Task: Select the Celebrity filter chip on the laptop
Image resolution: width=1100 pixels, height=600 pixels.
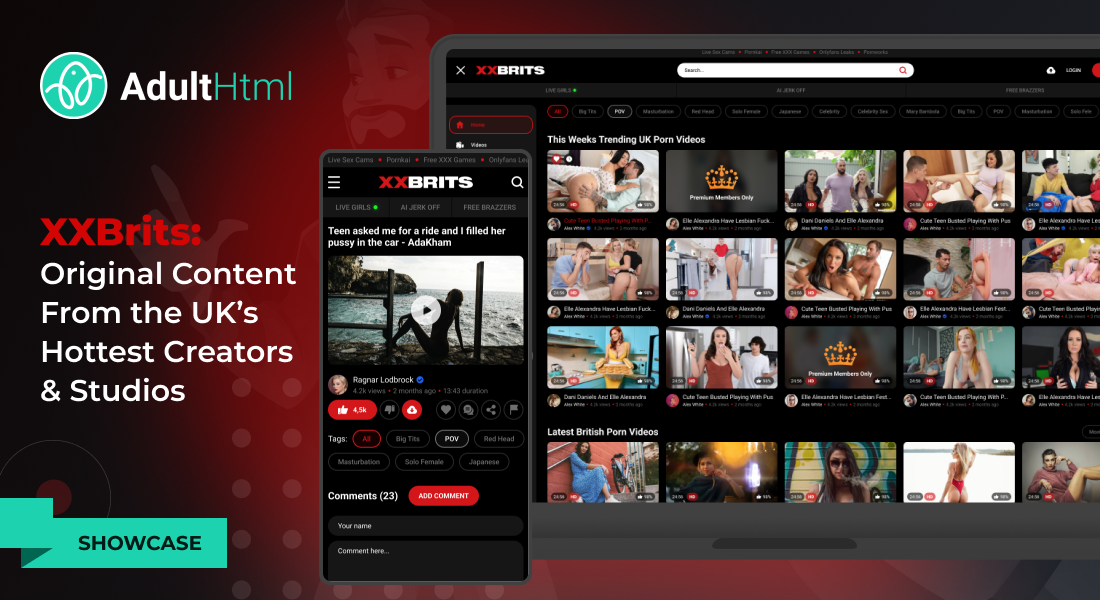Action: (x=829, y=112)
